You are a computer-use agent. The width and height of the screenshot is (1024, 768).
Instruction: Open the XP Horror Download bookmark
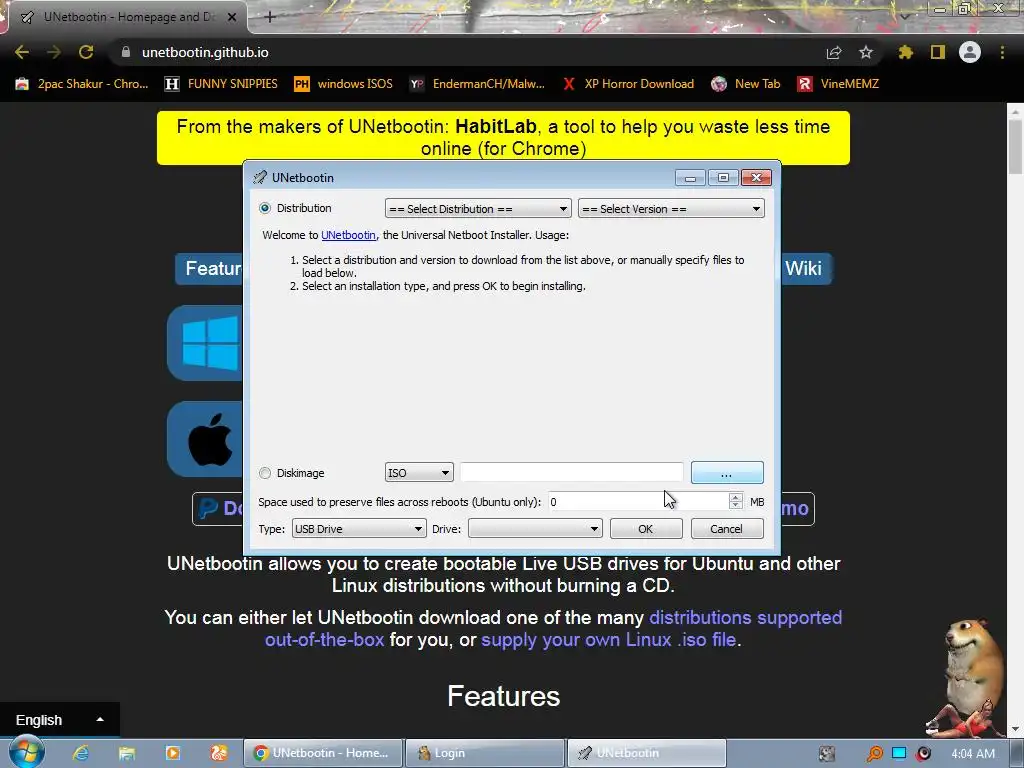(629, 84)
